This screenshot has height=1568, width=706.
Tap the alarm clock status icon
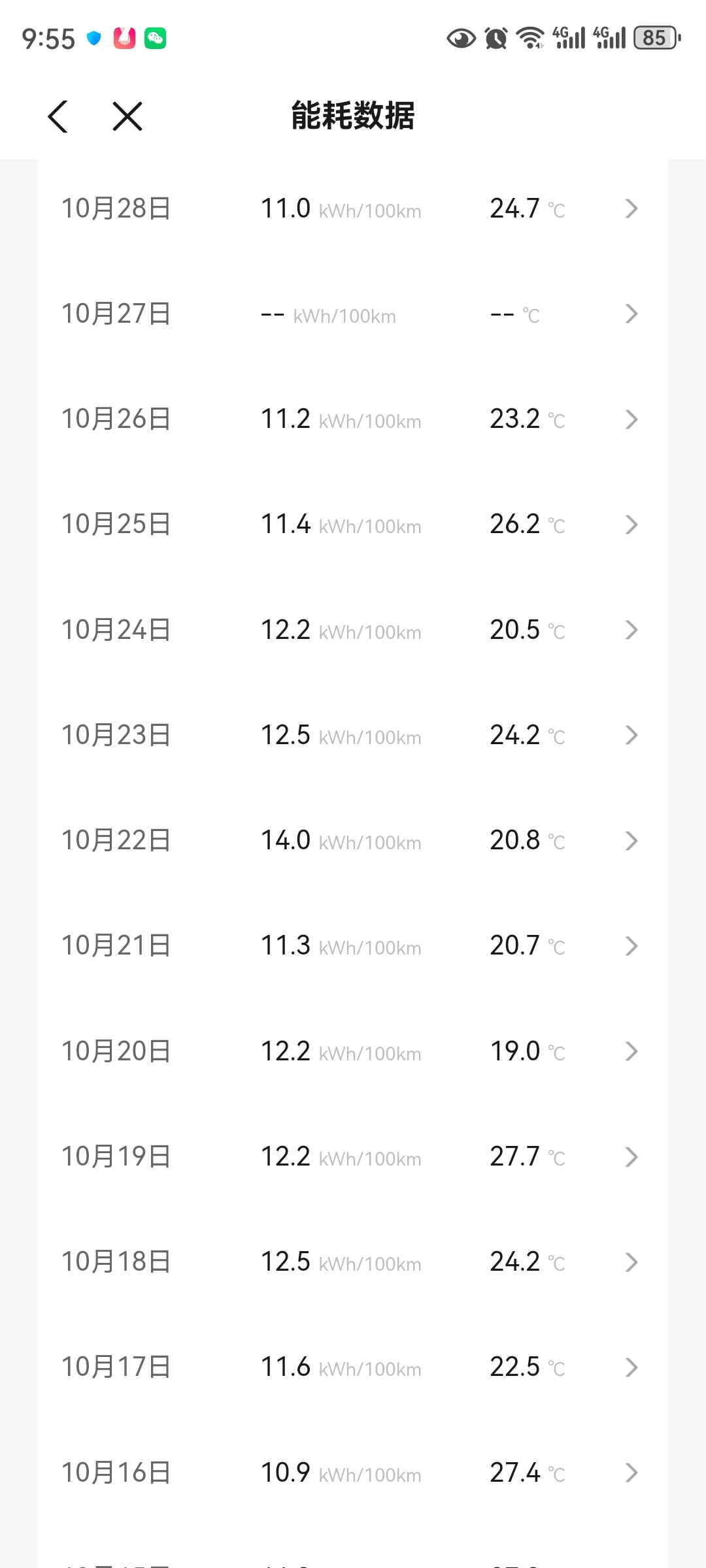coord(496,39)
